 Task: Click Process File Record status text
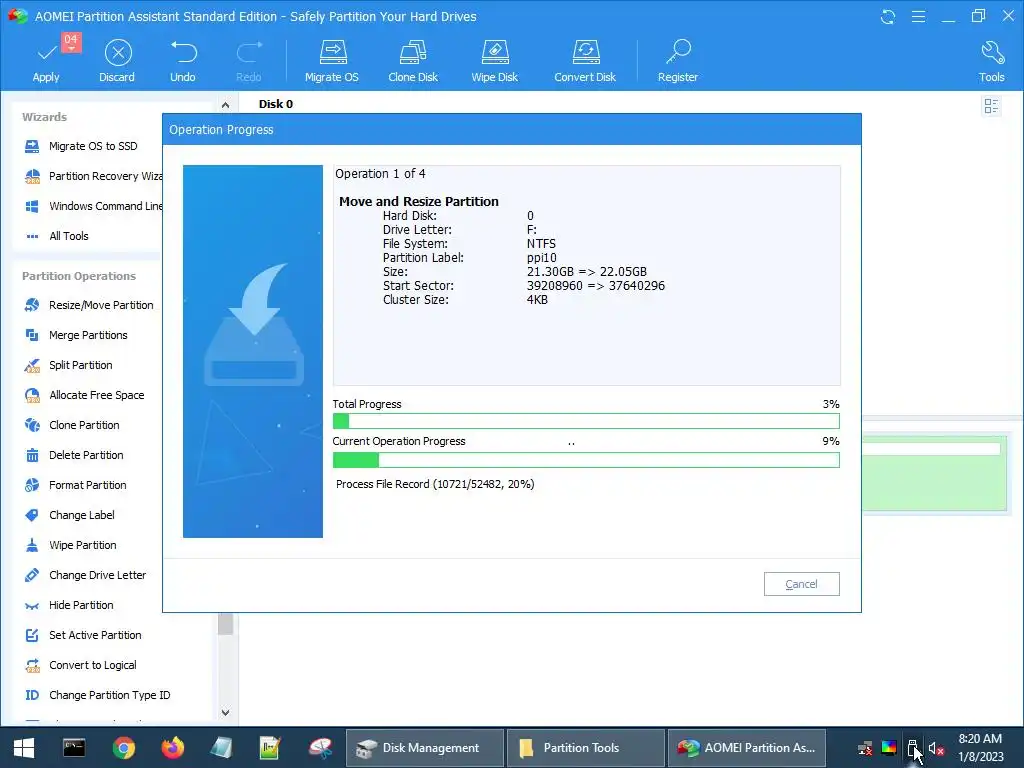click(435, 485)
